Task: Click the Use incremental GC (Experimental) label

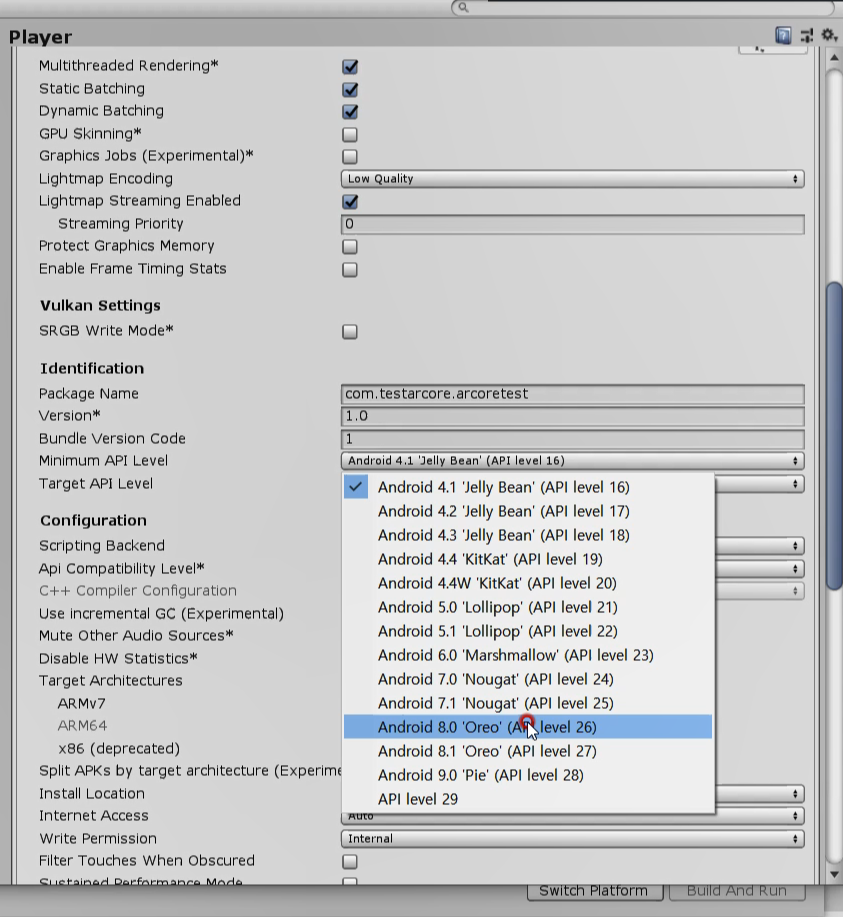Action: [161, 613]
